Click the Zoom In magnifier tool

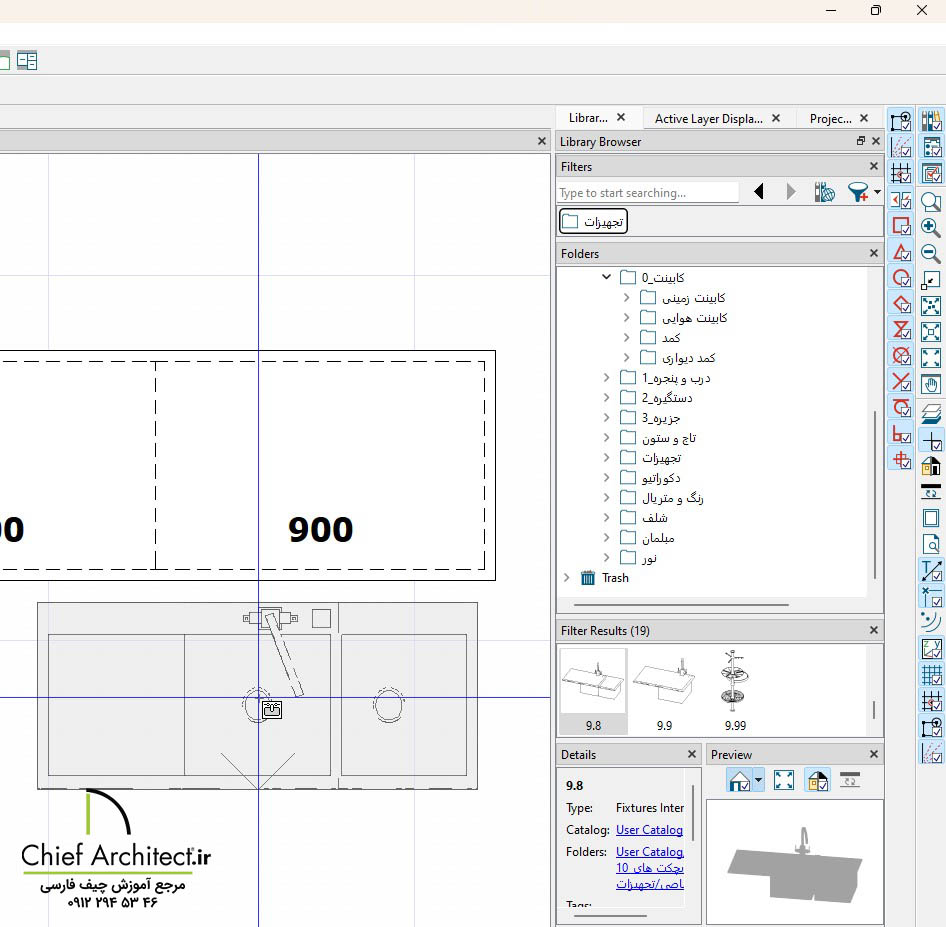[x=931, y=227]
